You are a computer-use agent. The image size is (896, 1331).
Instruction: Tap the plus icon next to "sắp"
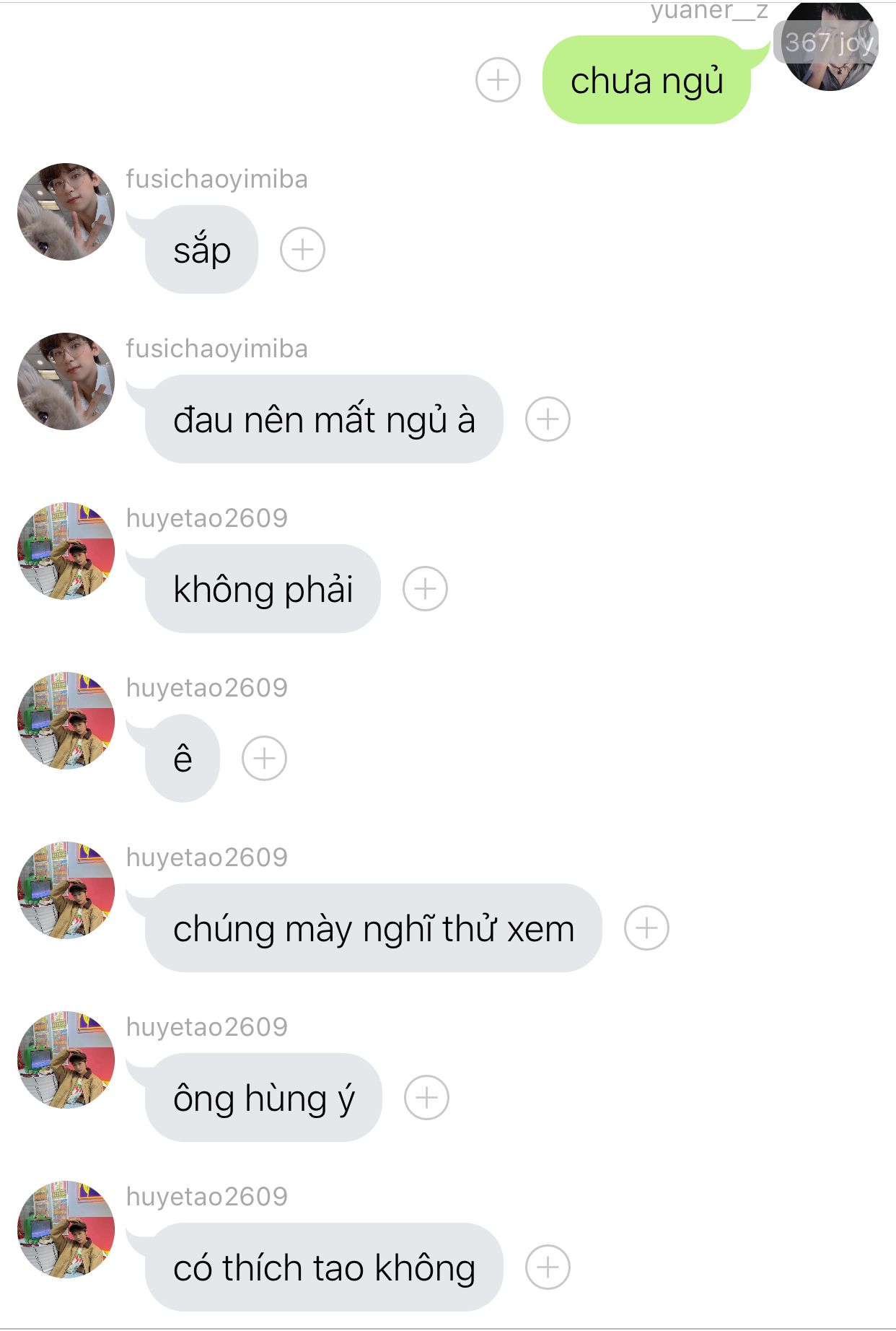pos(302,250)
